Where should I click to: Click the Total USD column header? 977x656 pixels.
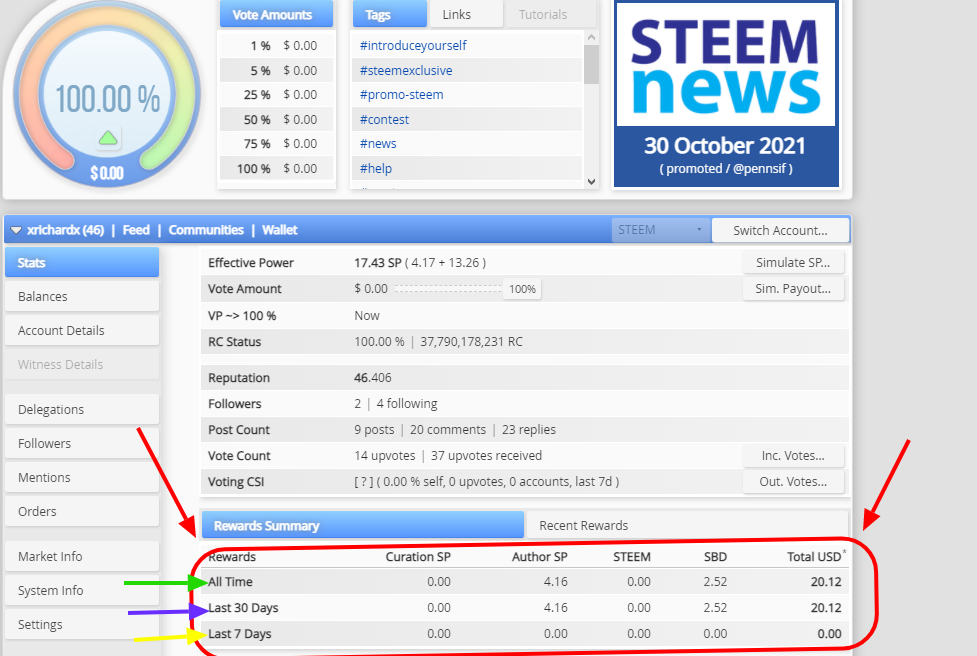[x=815, y=556]
